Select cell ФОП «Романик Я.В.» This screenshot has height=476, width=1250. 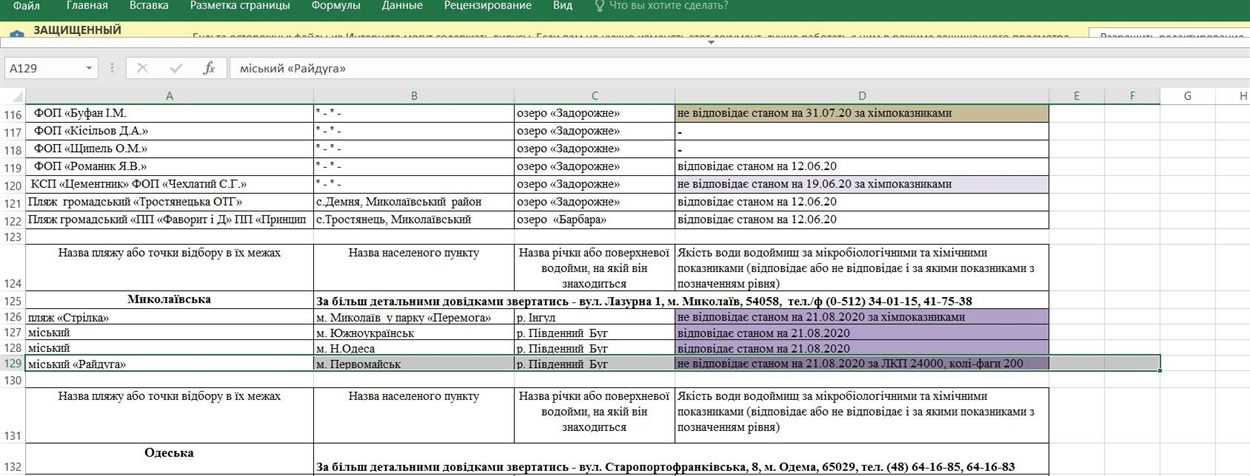click(169, 167)
